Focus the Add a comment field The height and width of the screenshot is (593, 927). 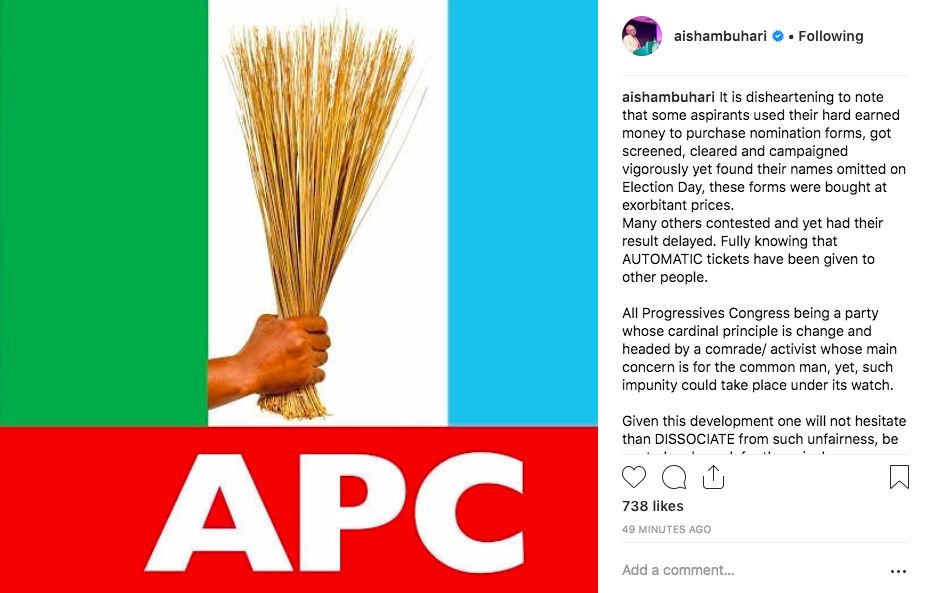[x=751, y=571]
